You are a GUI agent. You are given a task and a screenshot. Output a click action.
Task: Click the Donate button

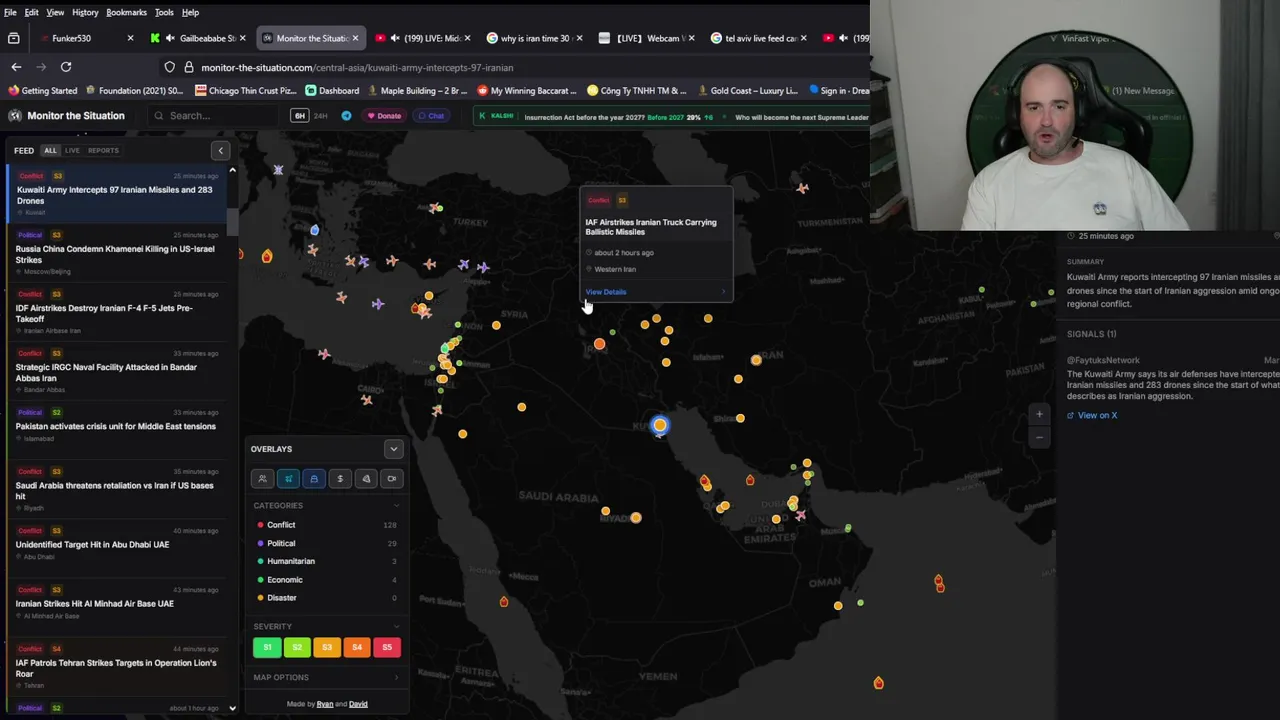tap(383, 116)
